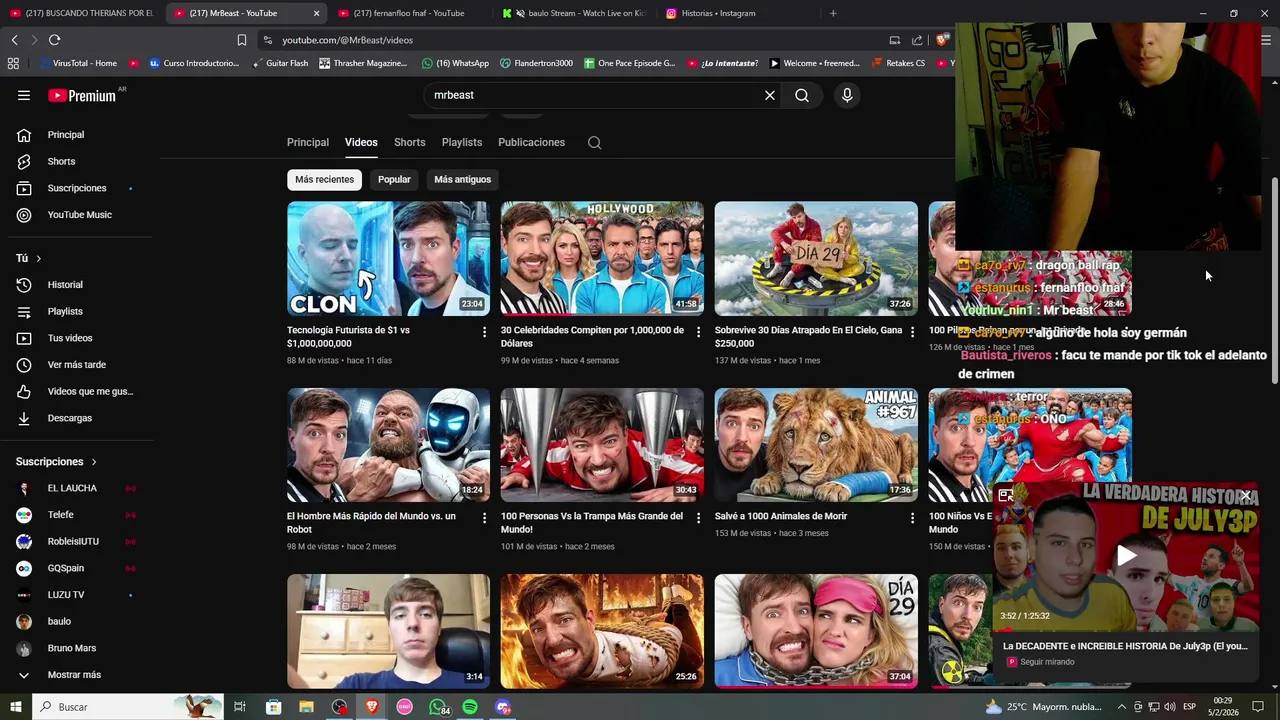Open Salvé a 1000 Animales lion thumbnail
This screenshot has width=1280, height=720.
tap(816, 445)
